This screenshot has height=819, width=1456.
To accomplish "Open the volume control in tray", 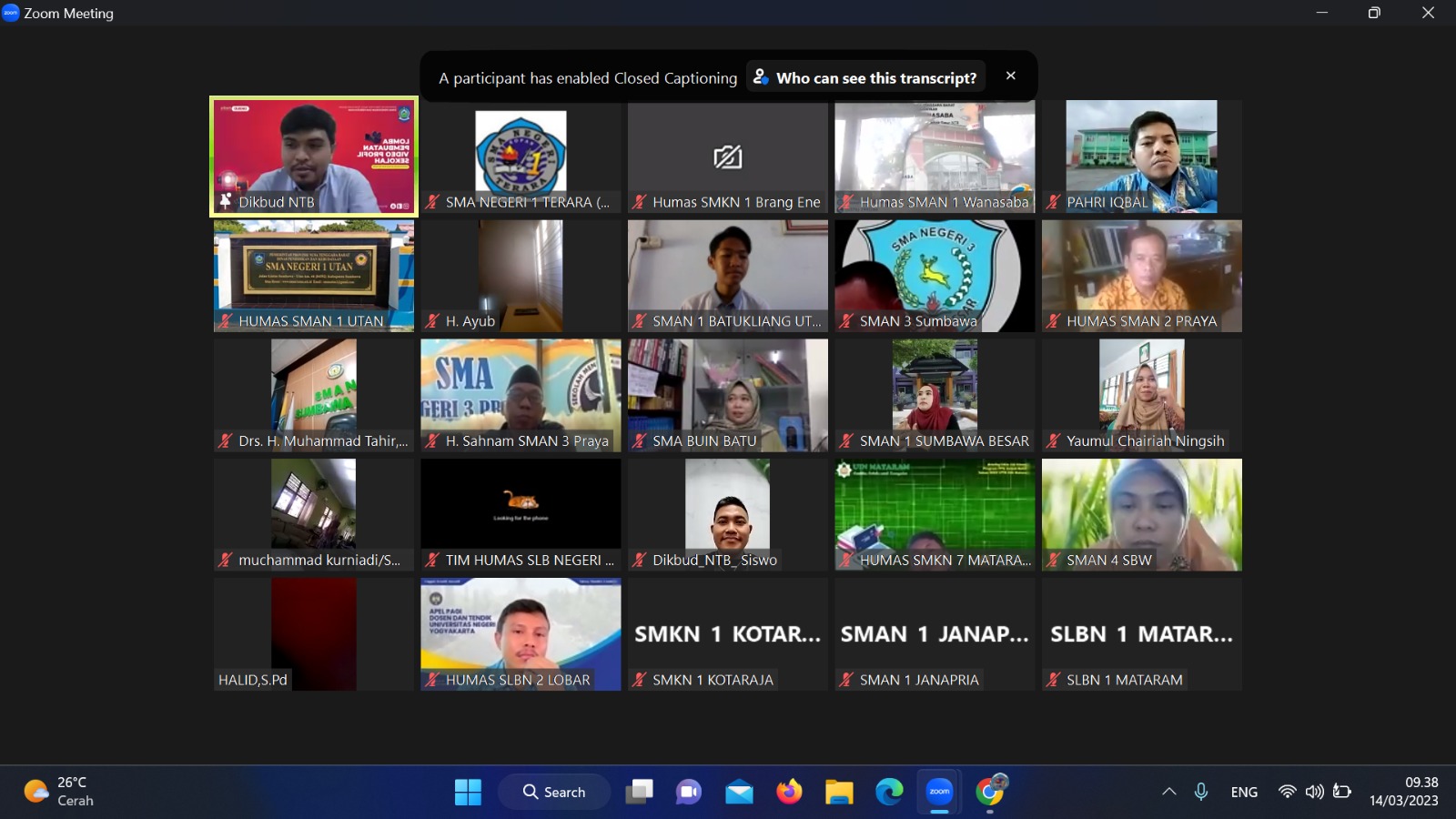I will coord(1314,792).
